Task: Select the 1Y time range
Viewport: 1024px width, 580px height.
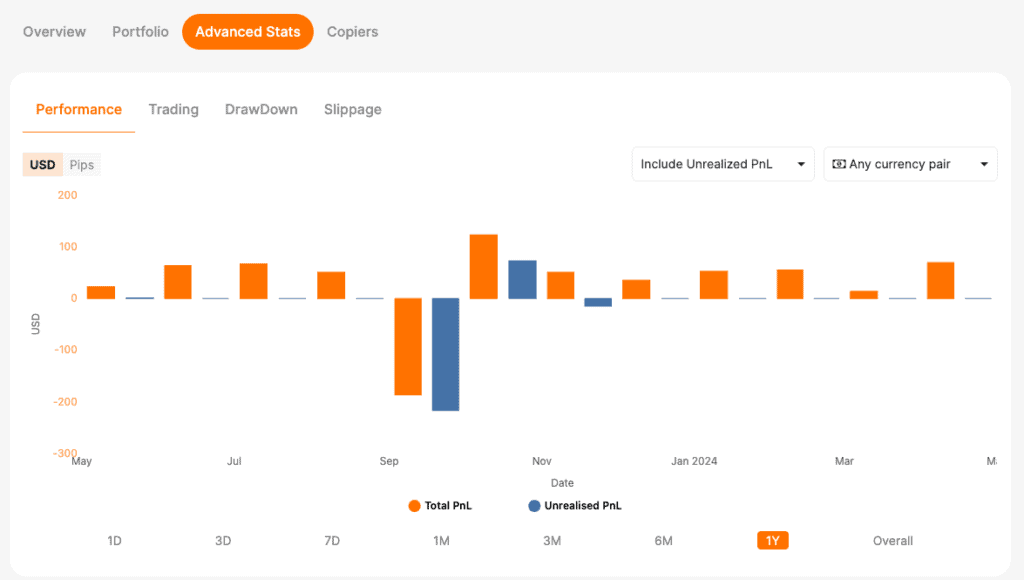Action: point(773,541)
